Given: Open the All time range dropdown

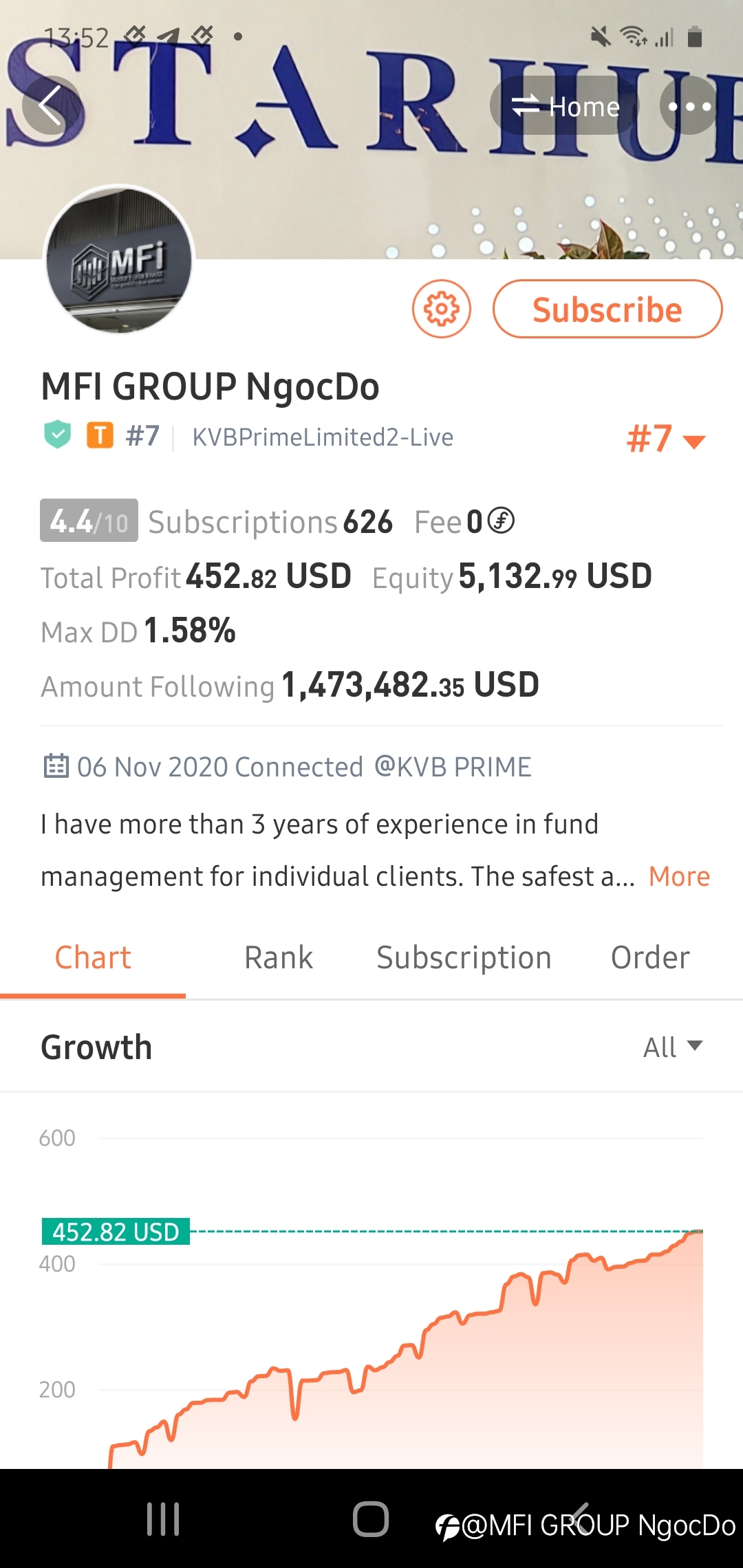Looking at the screenshot, I should coord(673,1047).
